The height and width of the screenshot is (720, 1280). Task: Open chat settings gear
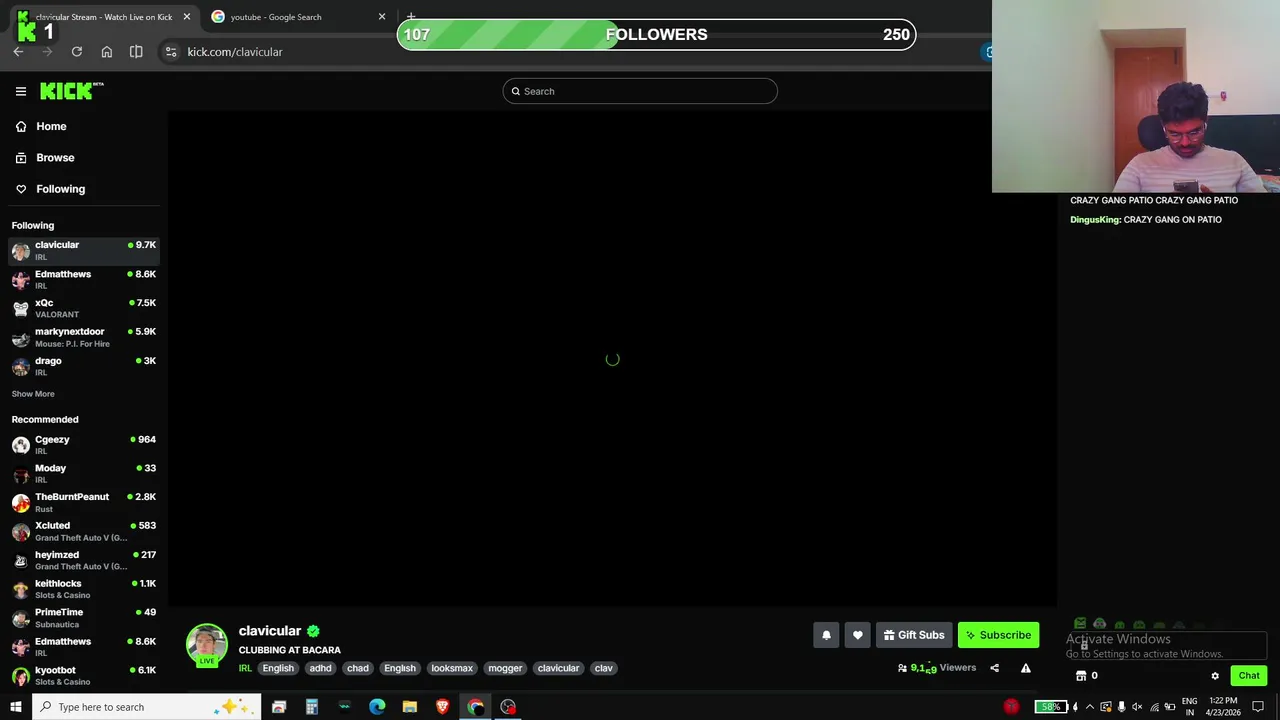[x=1215, y=676]
